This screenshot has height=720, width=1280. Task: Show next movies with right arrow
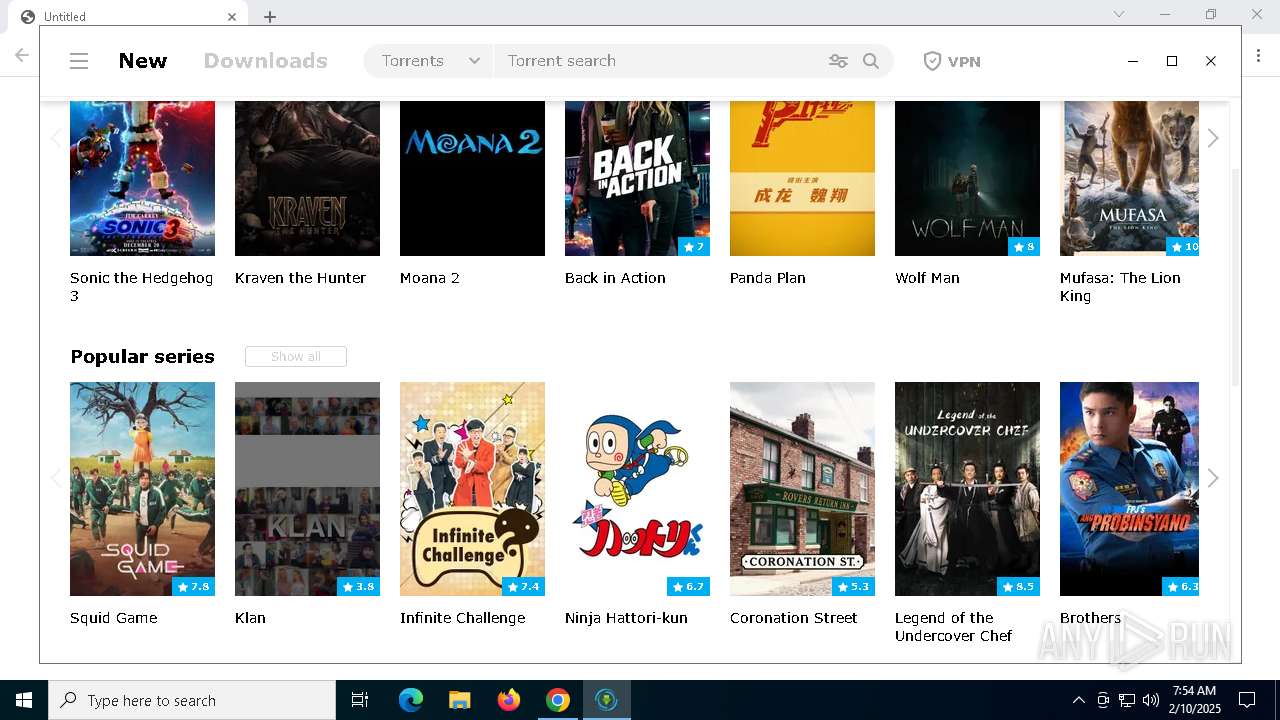[x=1213, y=138]
